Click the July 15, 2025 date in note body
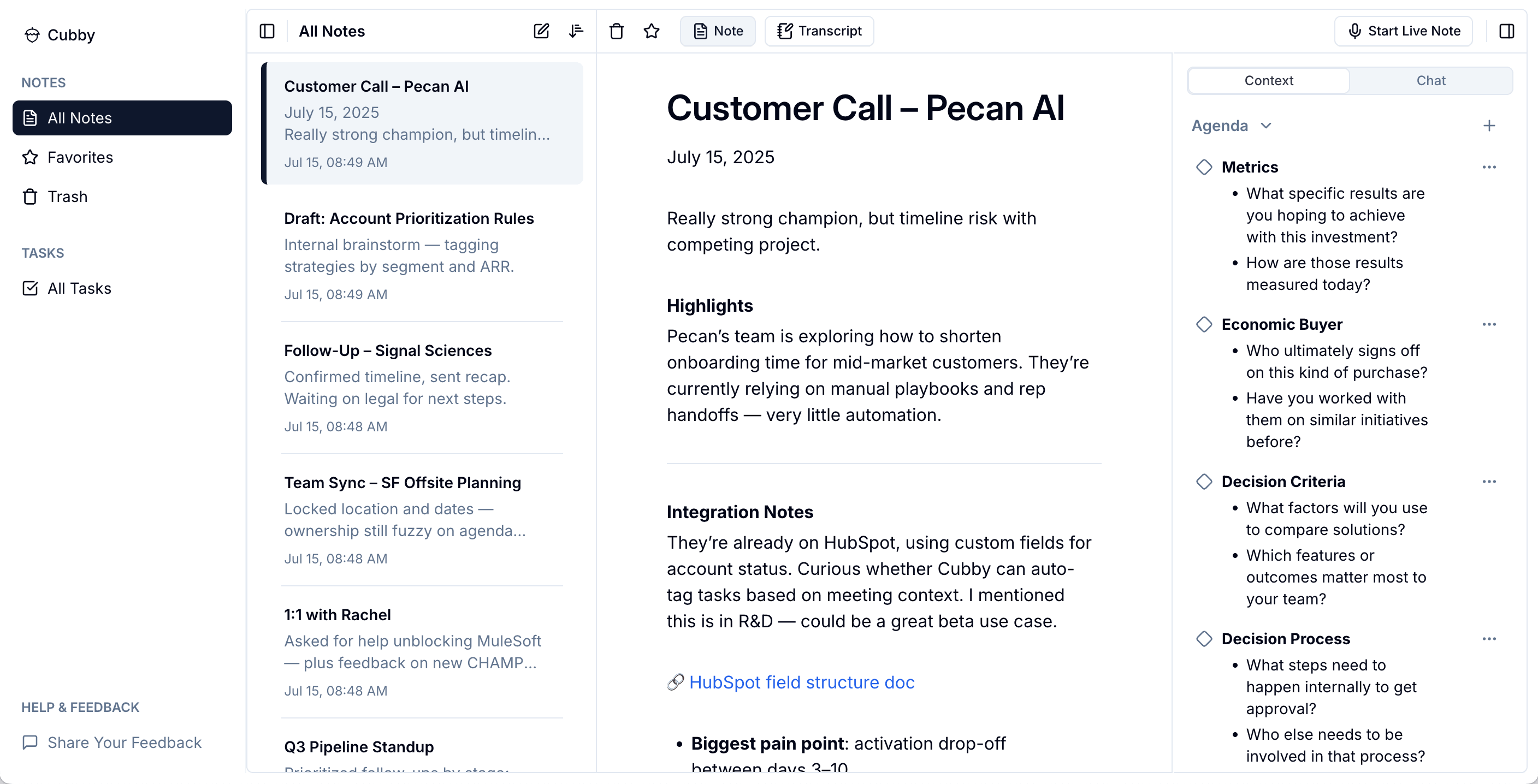 pyautogui.click(x=720, y=158)
